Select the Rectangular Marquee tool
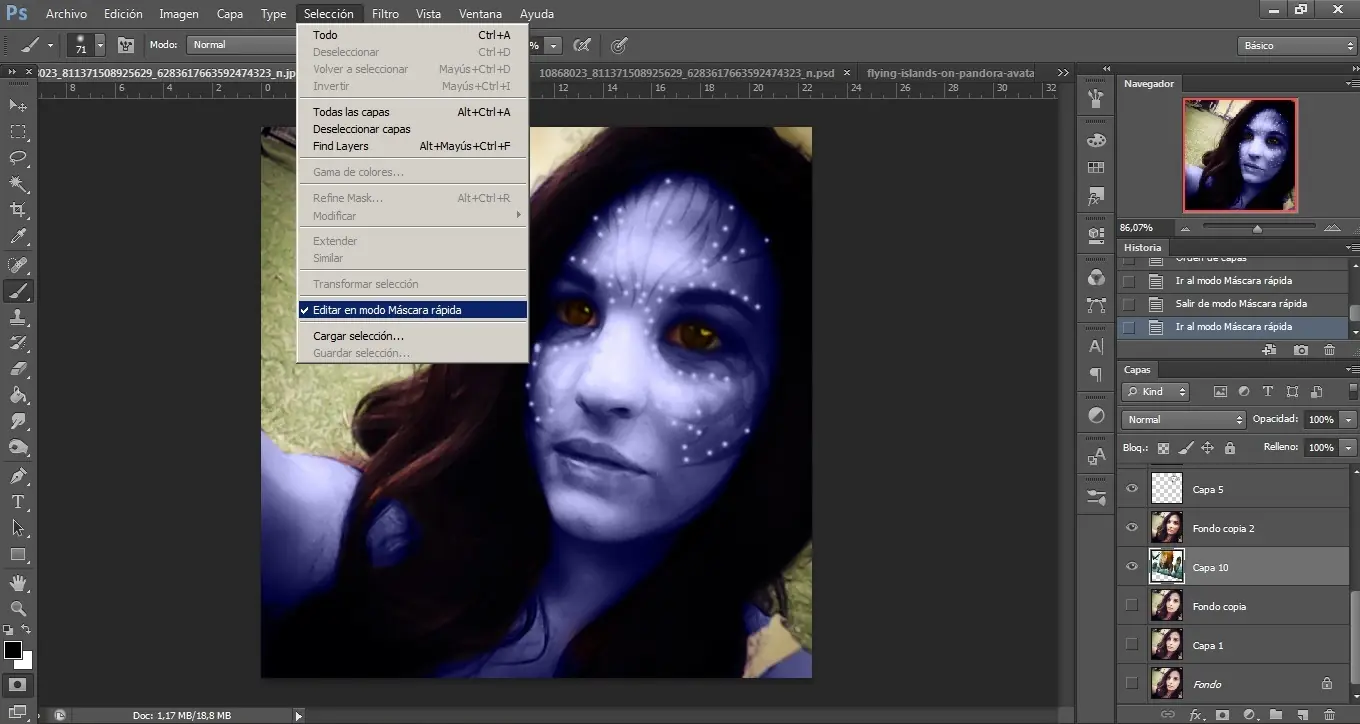 tap(18, 132)
